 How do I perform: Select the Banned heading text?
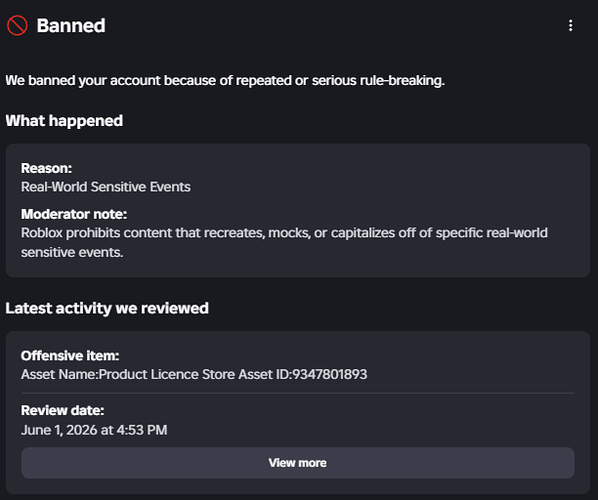tap(71, 26)
